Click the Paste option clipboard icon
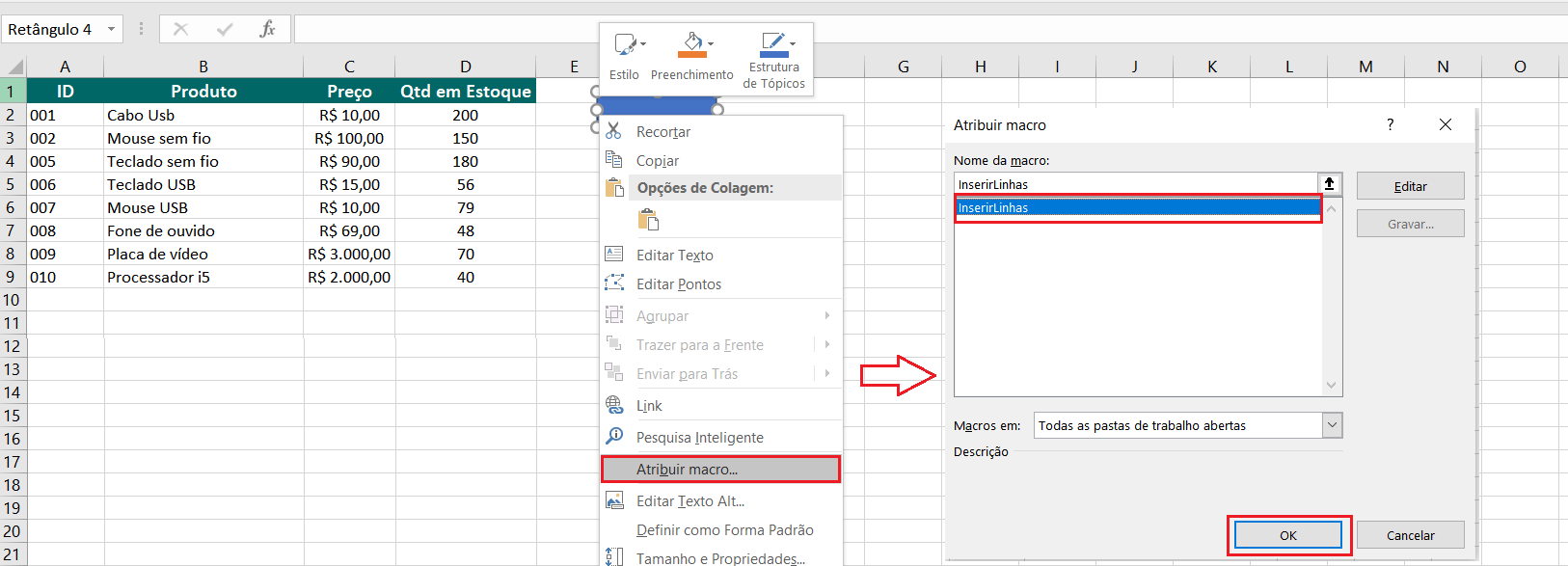This screenshot has width=1568, height=566. click(648, 220)
